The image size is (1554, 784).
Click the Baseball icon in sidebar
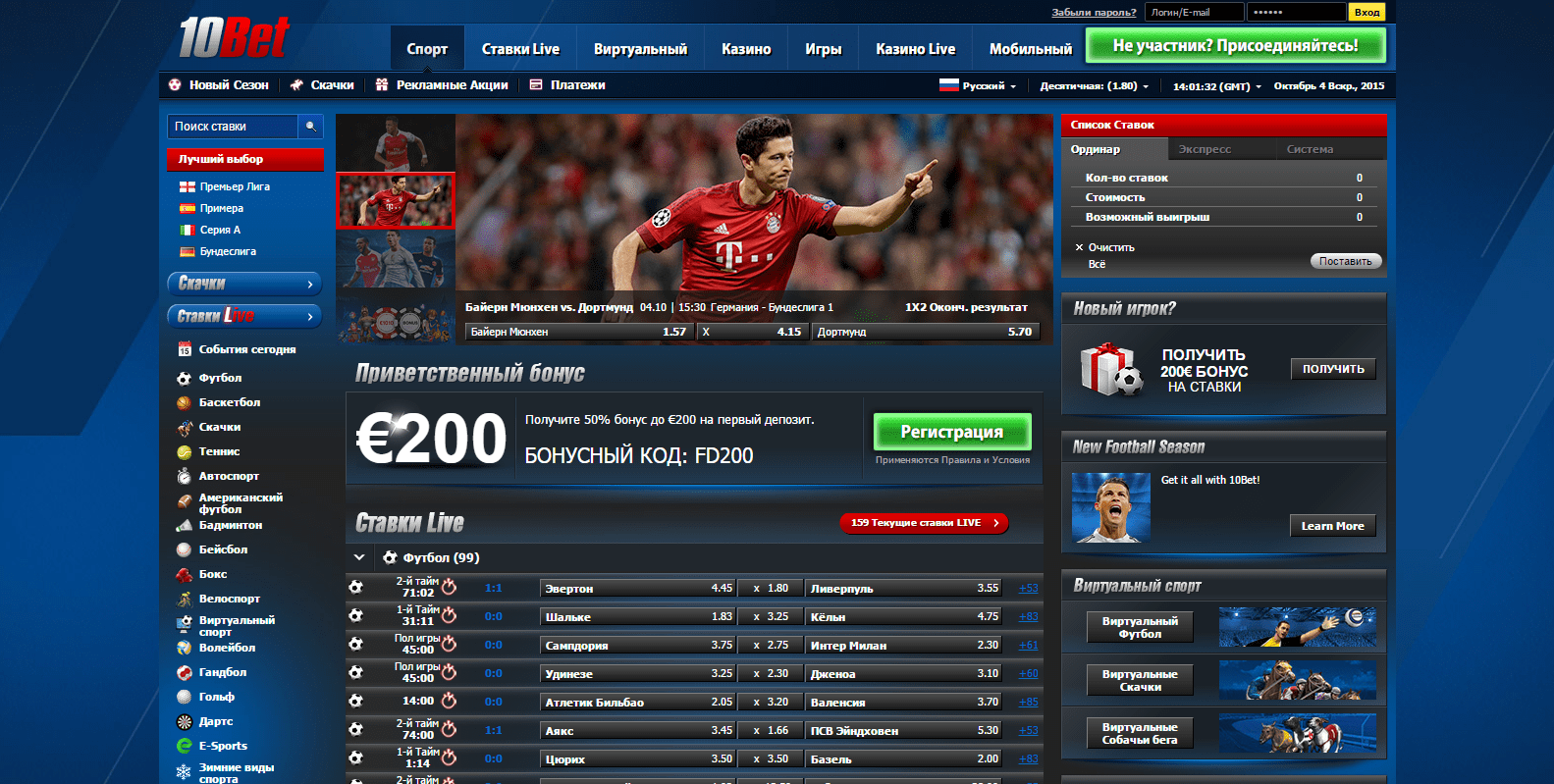[184, 549]
